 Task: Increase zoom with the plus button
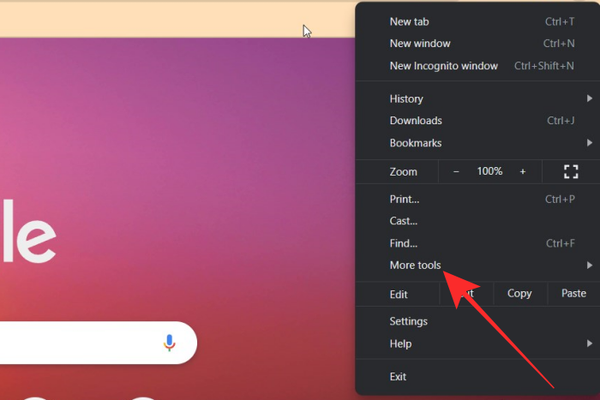[522, 172]
